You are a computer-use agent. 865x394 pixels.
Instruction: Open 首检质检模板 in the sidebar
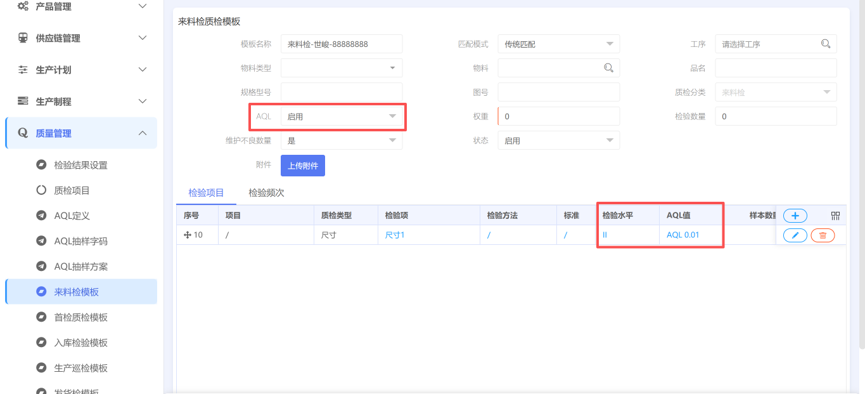81,317
